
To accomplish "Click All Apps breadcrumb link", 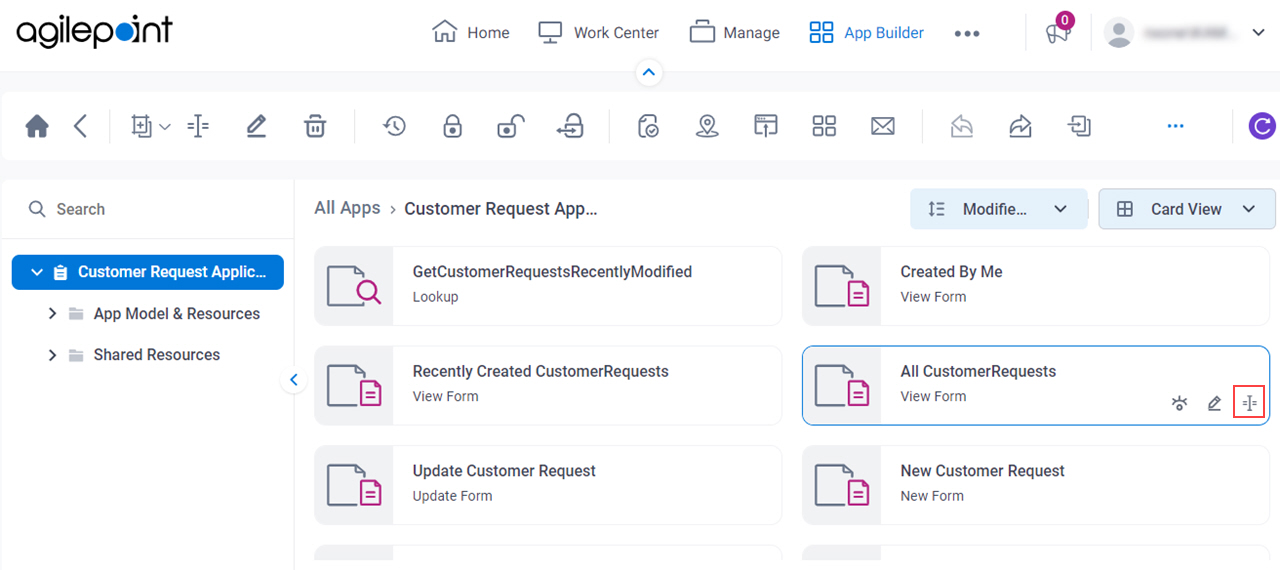I will (347, 208).
